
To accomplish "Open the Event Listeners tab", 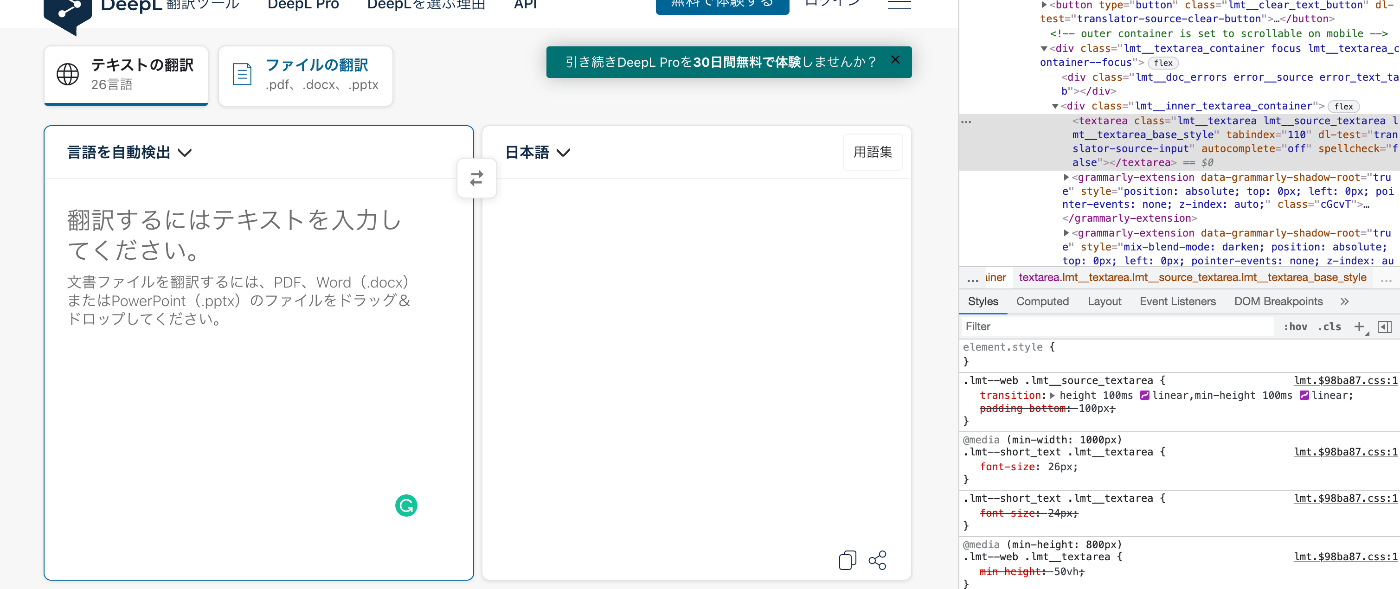I will click(x=1178, y=301).
